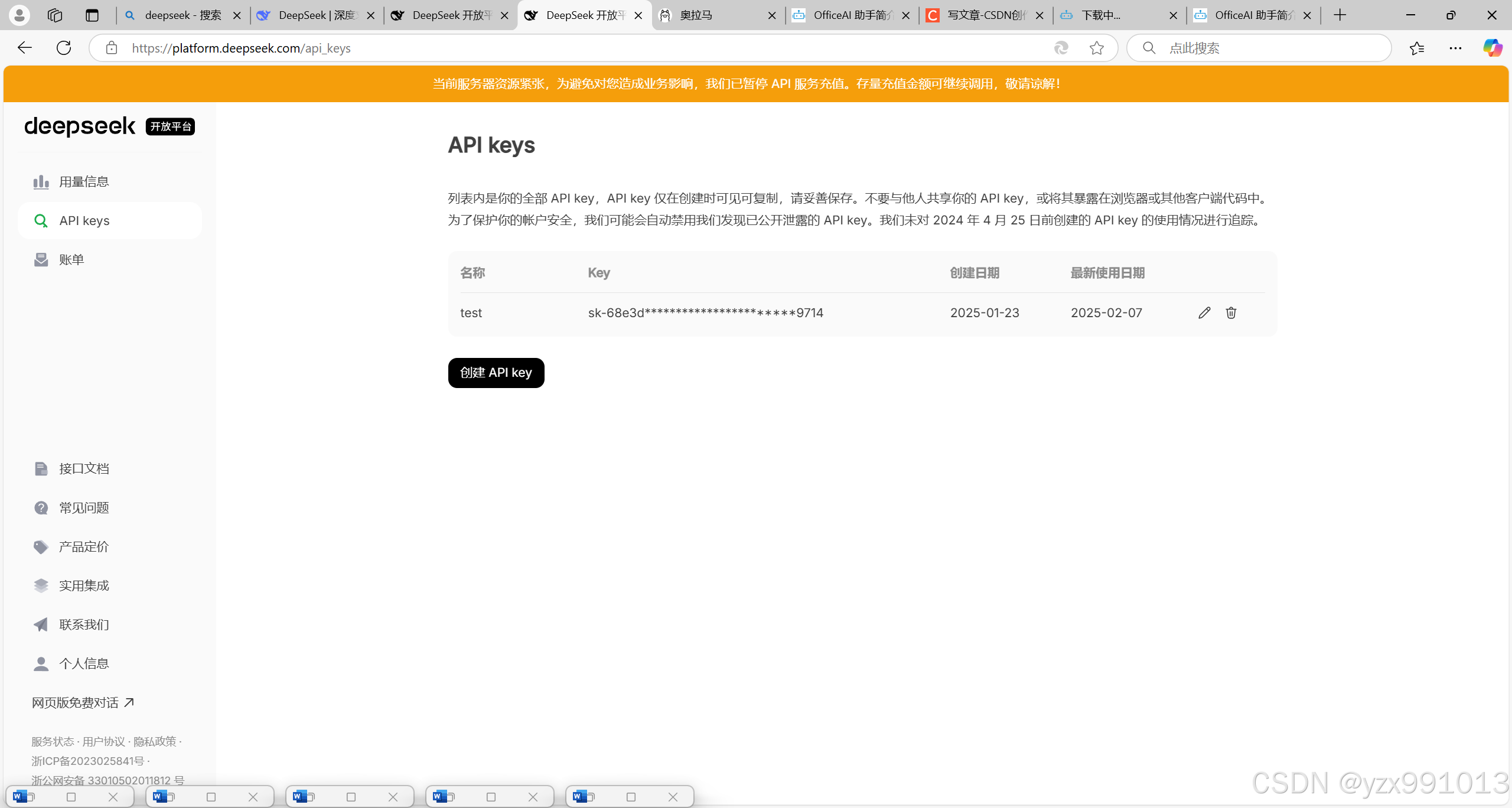The height and width of the screenshot is (808, 1512).
Task: Open the favorites list icon
Action: pos(1417,48)
